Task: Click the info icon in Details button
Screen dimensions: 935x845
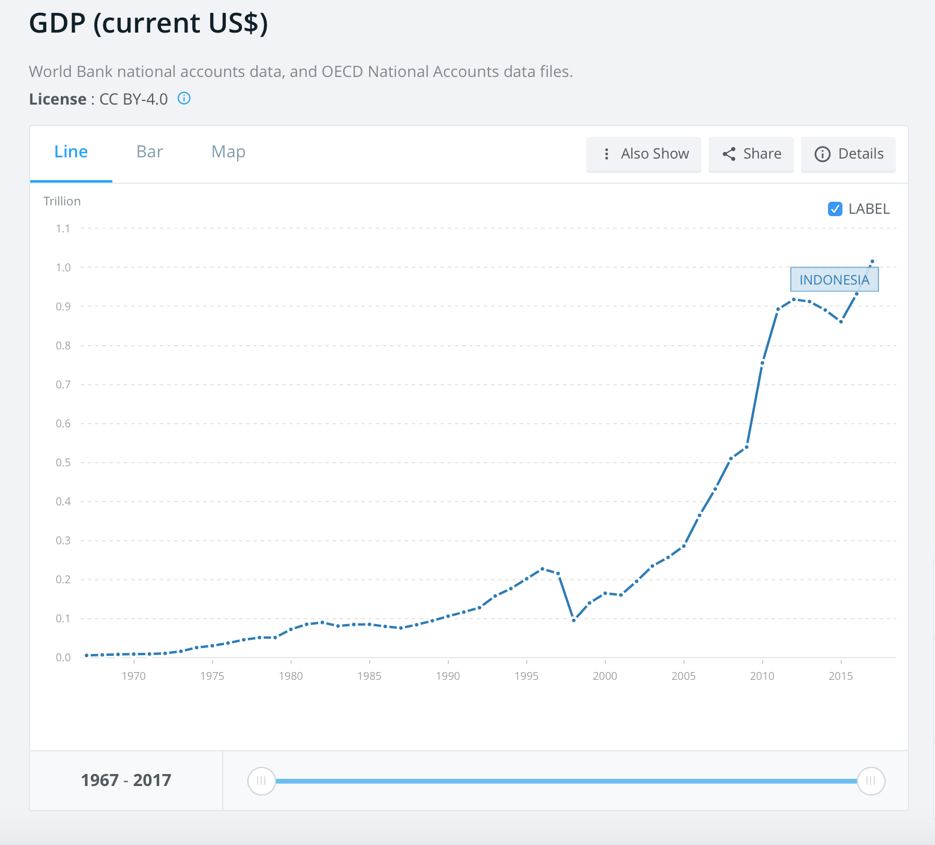Action: (x=822, y=154)
